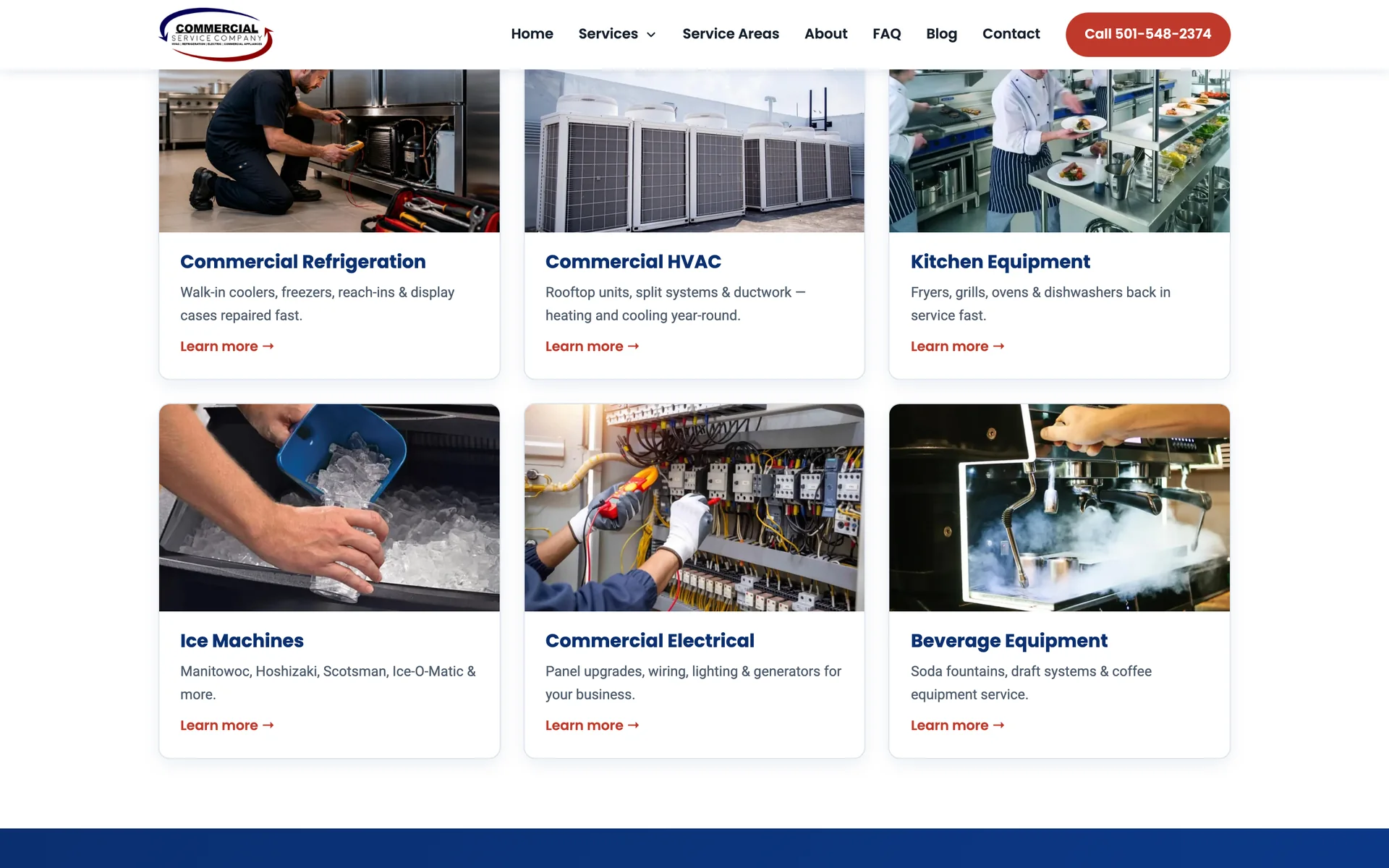Click 'Soda fountains, draft systems' description text
The image size is (1389, 868).
(1031, 683)
